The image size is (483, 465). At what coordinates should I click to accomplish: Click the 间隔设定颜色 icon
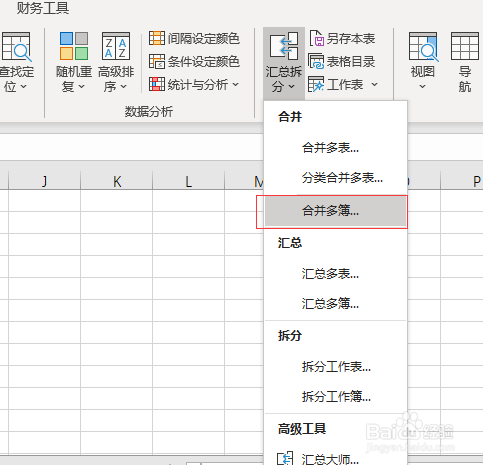coord(157,38)
